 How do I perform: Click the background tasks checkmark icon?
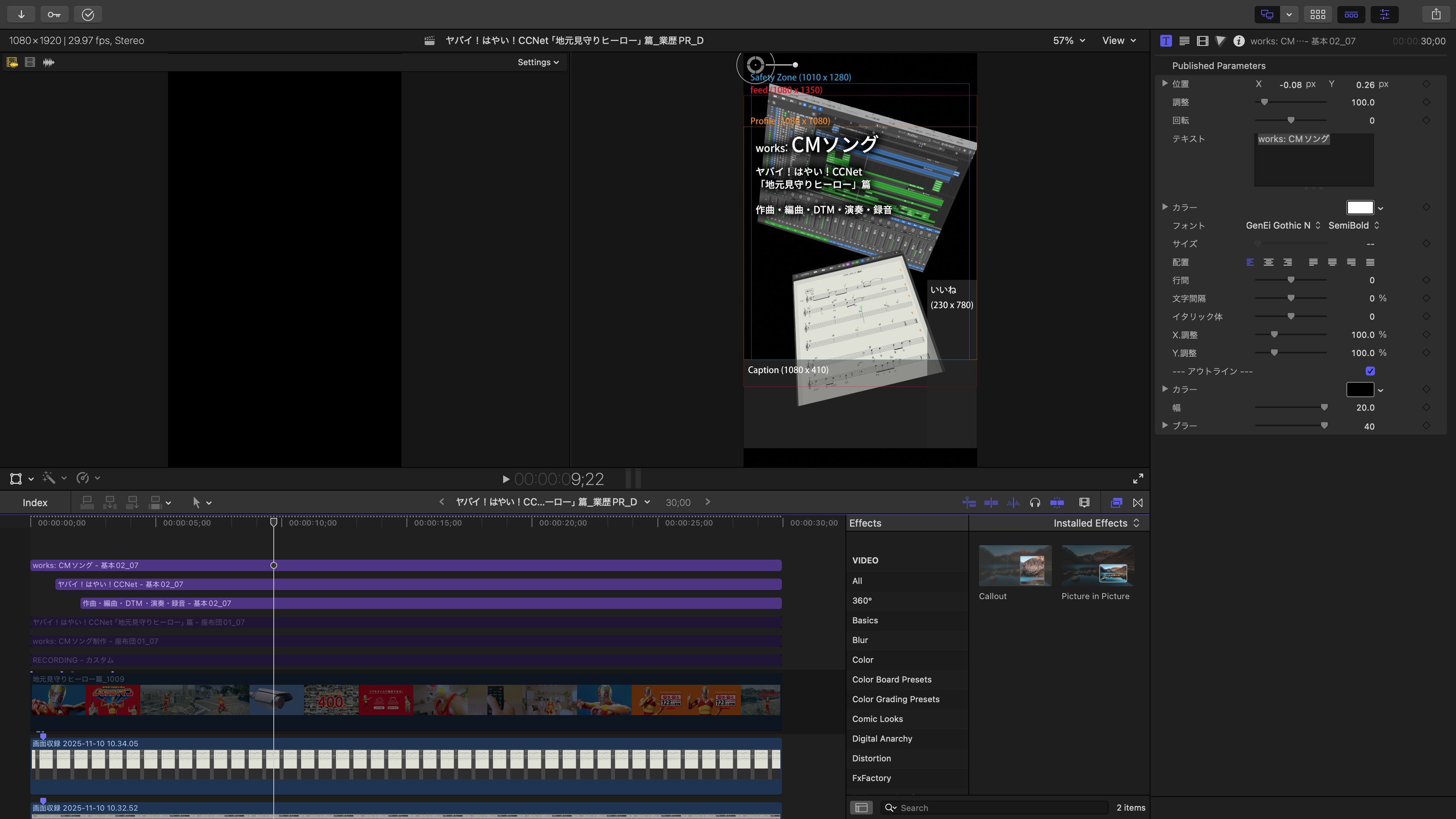(88, 14)
